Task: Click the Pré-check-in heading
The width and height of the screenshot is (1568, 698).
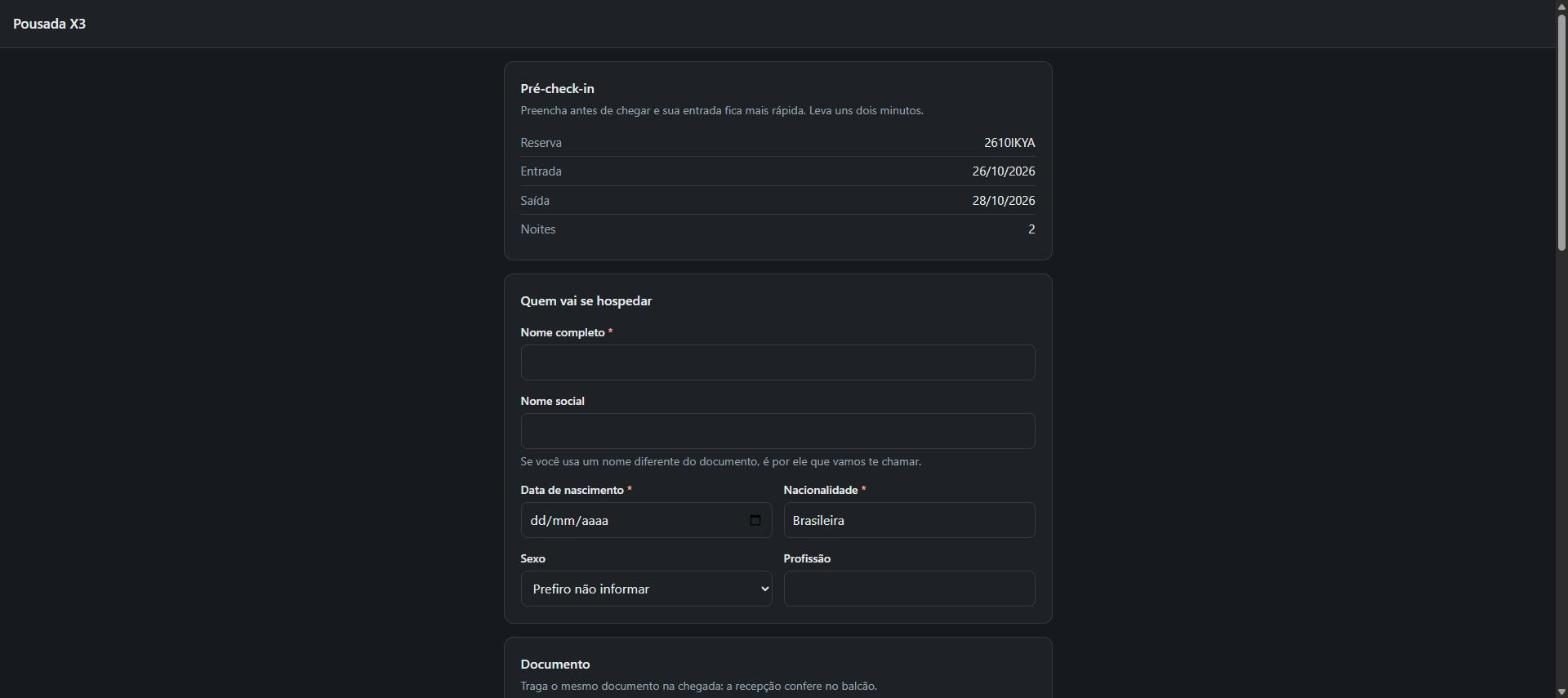Action: (x=557, y=89)
